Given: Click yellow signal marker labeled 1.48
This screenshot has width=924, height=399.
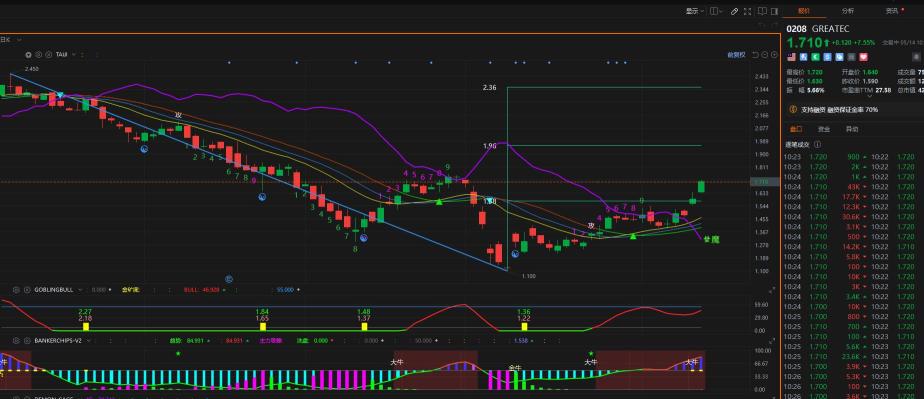Looking at the screenshot, I should click(364, 327).
